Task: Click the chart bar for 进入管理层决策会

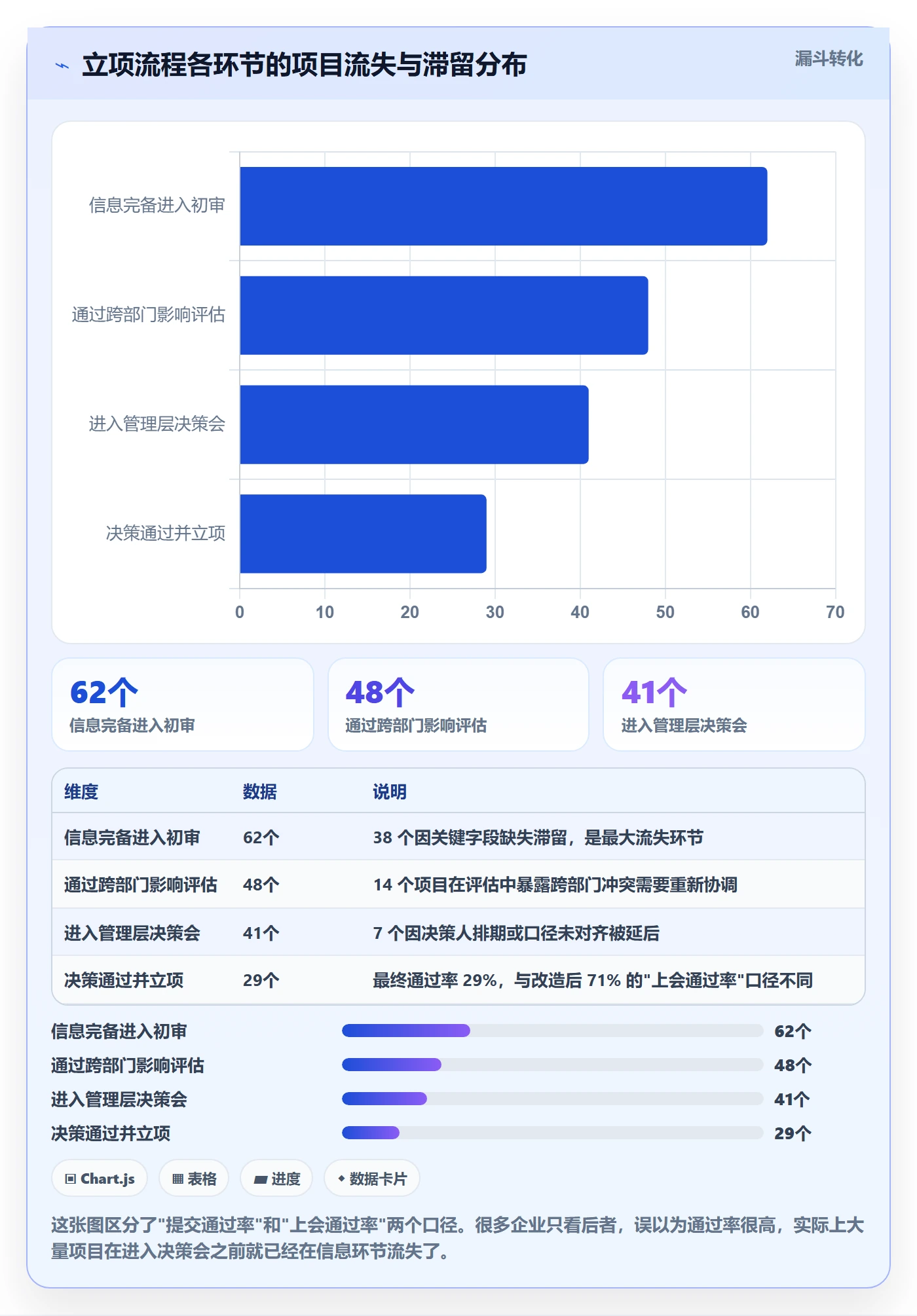Action: point(414,424)
